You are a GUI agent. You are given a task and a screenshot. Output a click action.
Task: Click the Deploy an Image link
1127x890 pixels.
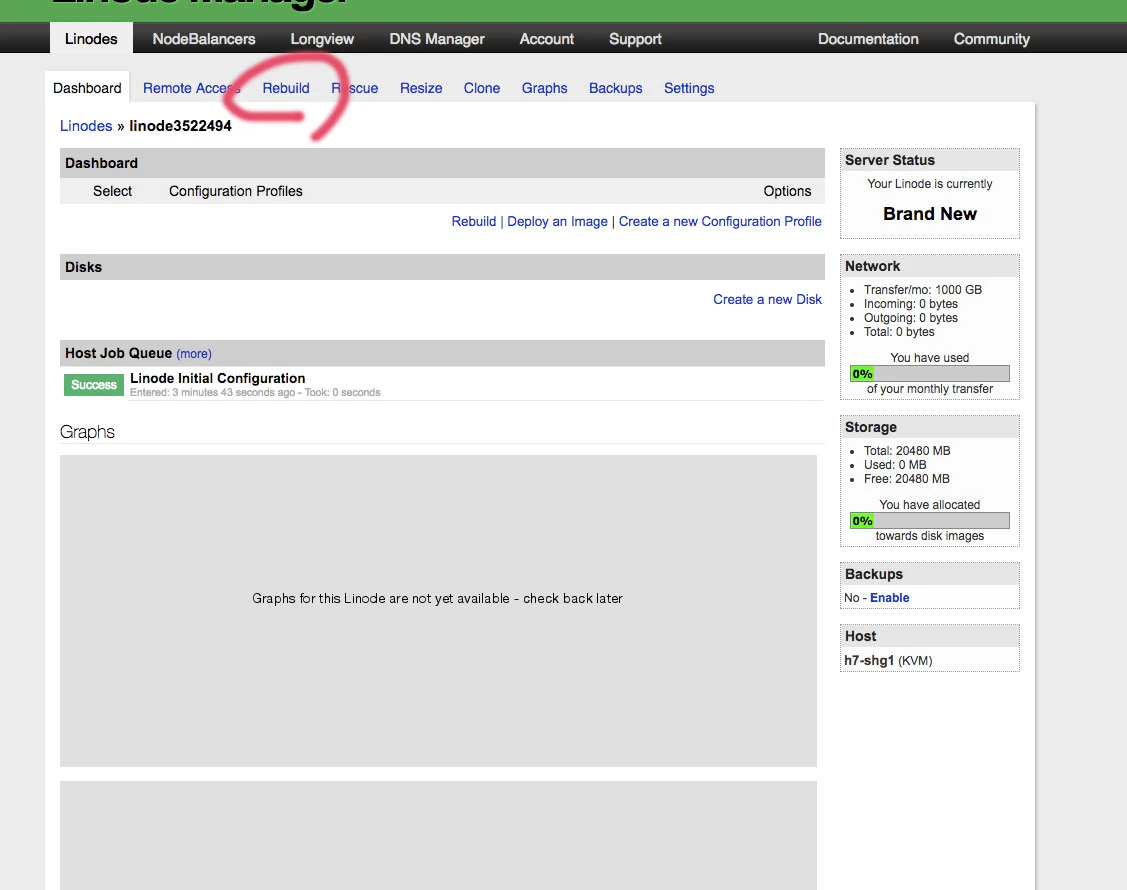[557, 221]
